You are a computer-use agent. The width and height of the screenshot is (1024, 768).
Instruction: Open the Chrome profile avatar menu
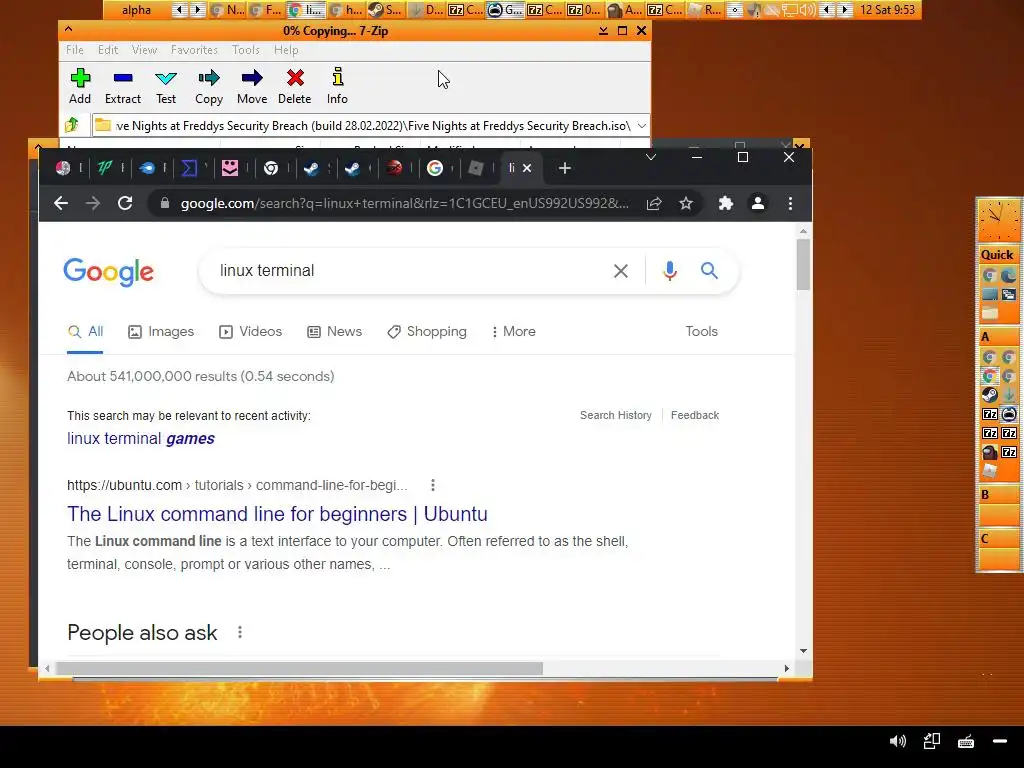coord(758,203)
